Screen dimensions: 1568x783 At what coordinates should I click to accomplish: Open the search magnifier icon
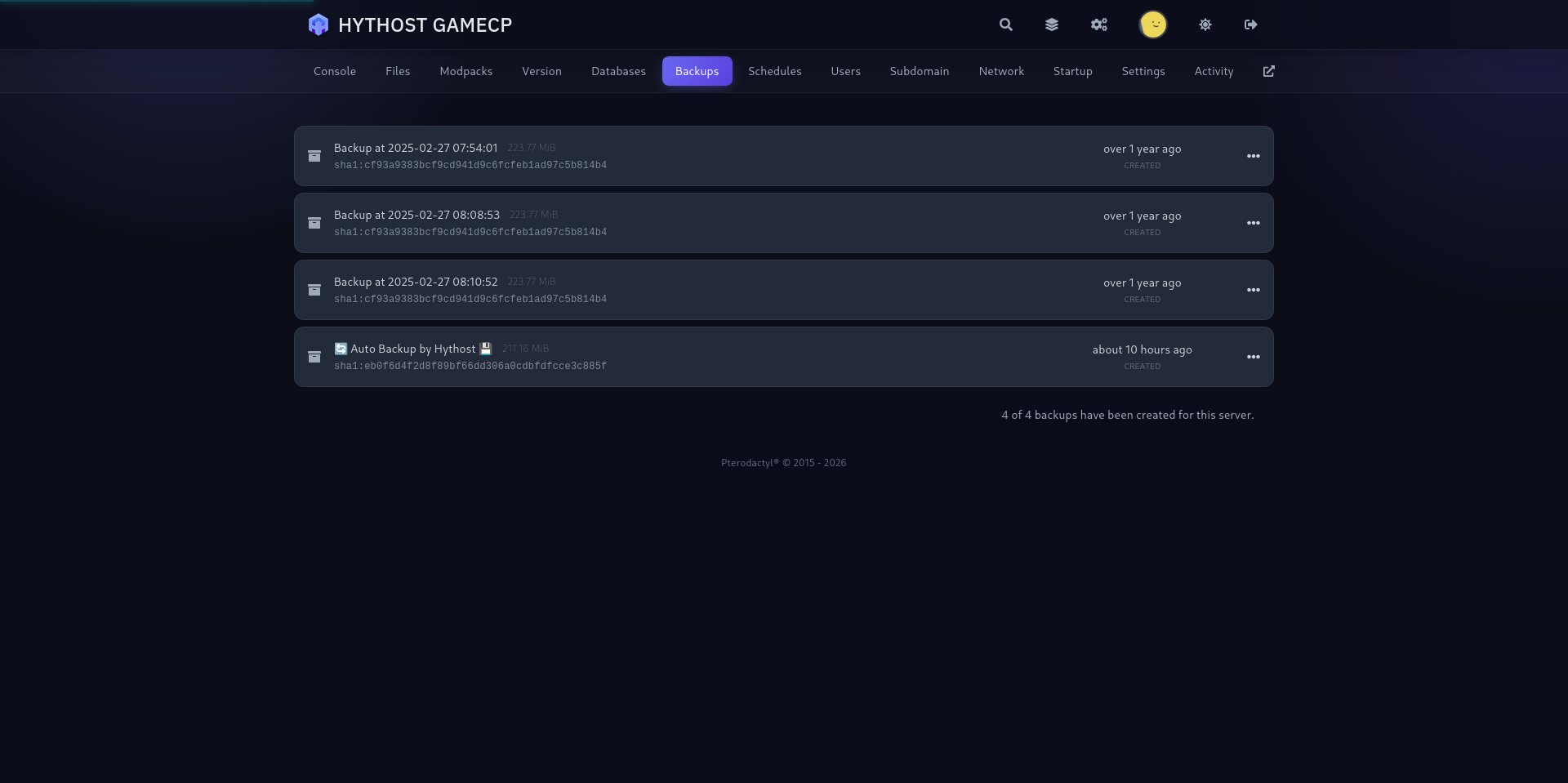(x=1006, y=24)
